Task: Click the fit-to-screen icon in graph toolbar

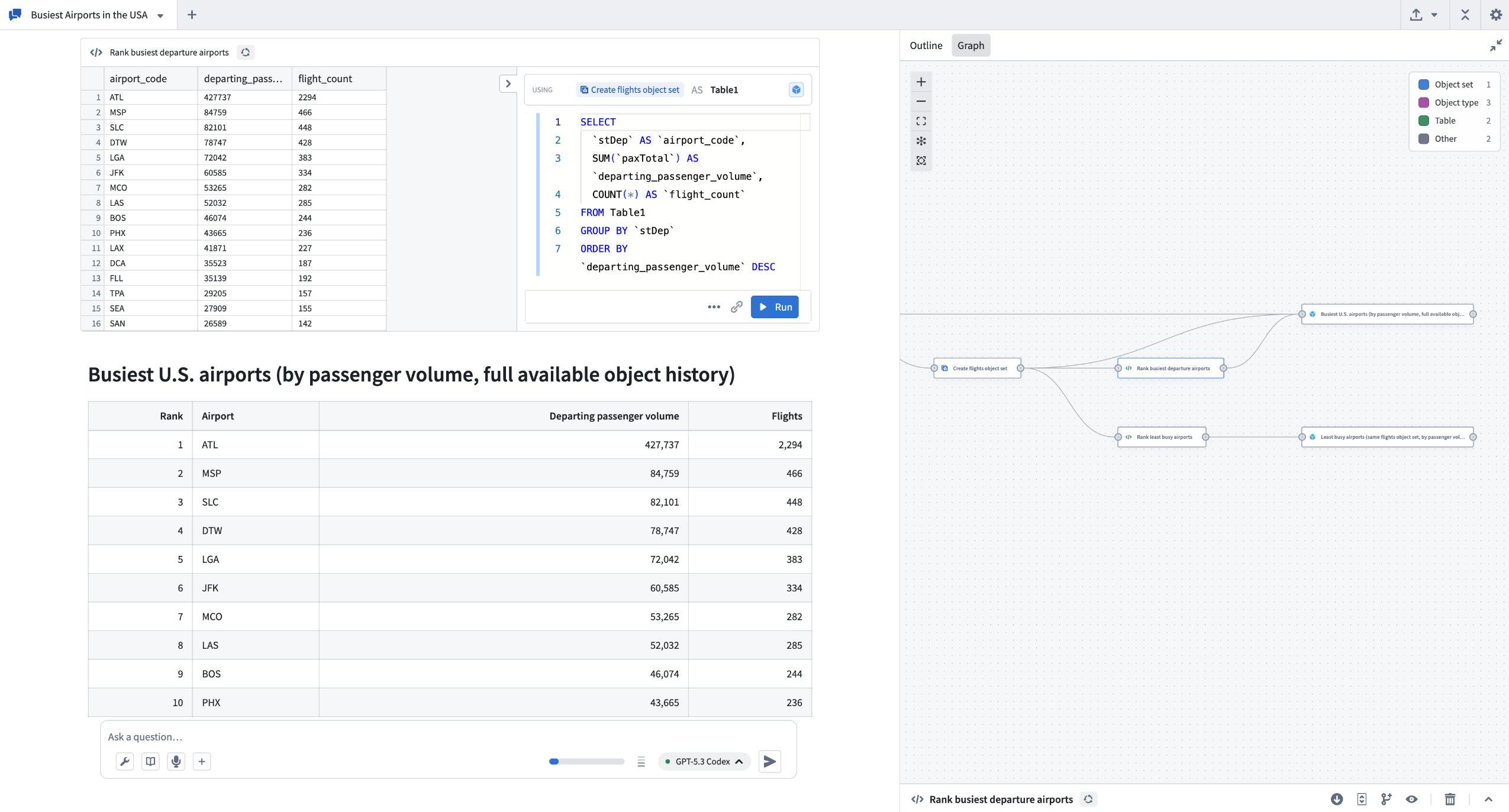Action: click(921, 121)
